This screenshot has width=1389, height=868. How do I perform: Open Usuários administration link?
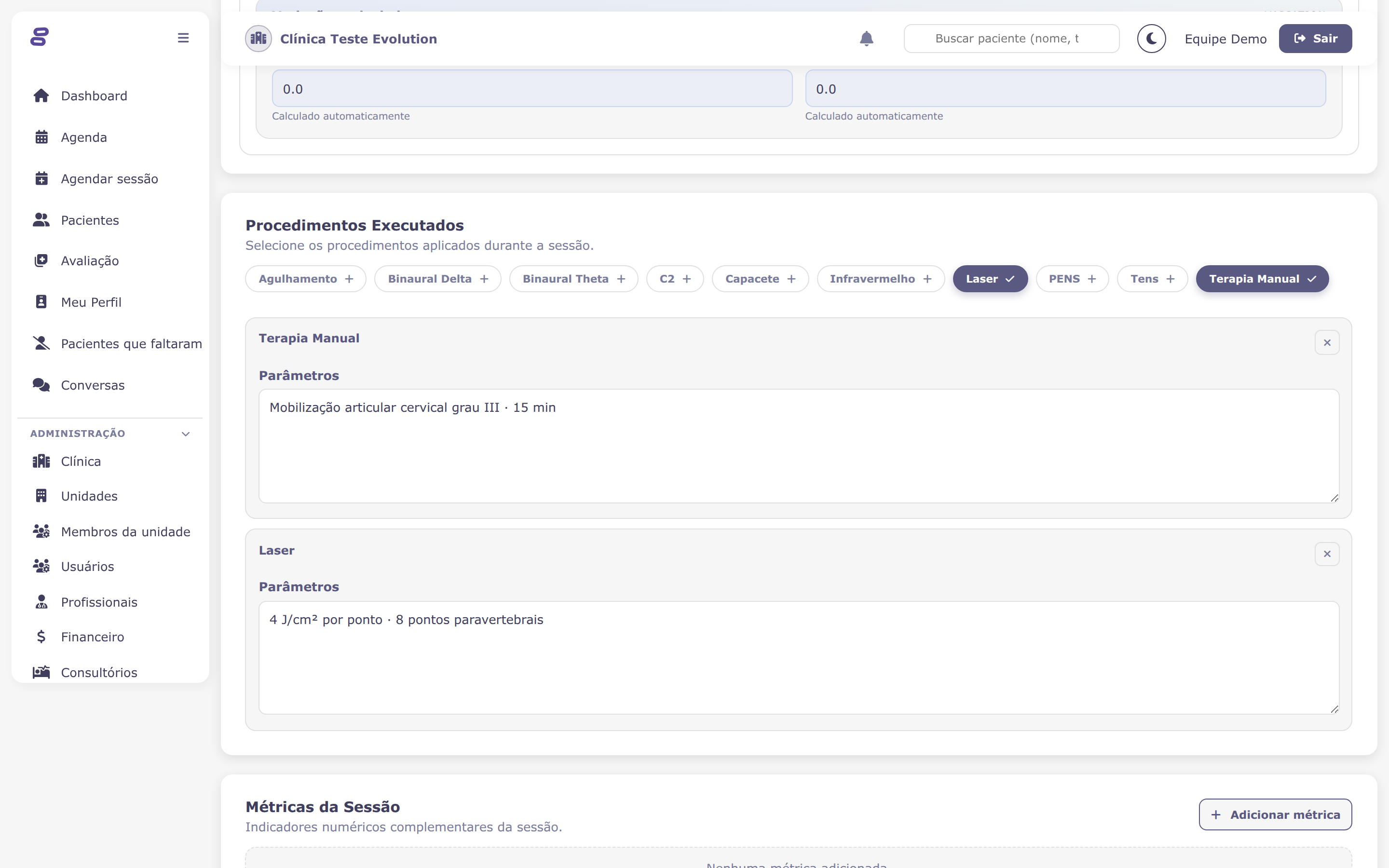pos(87,566)
